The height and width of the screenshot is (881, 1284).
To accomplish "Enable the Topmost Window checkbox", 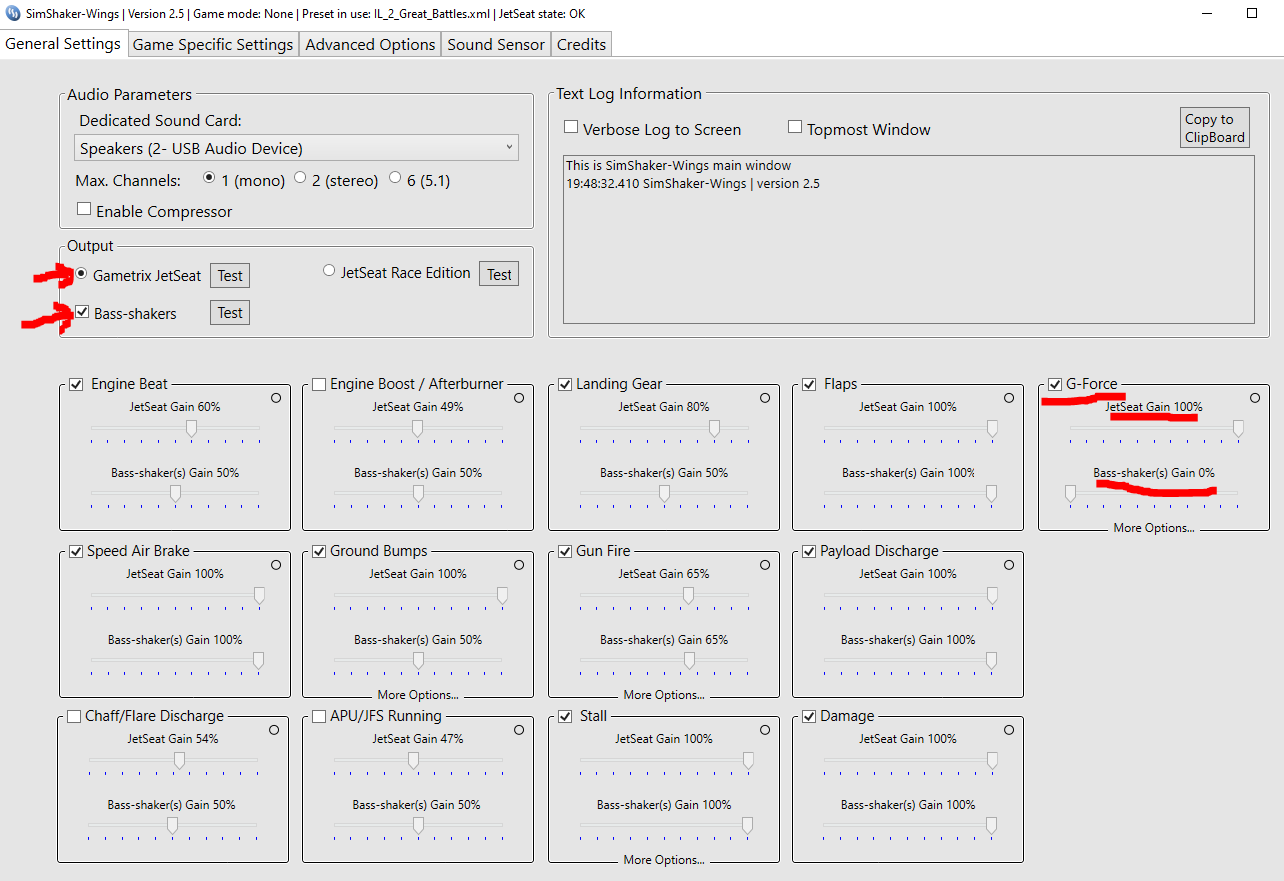I will point(795,127).
